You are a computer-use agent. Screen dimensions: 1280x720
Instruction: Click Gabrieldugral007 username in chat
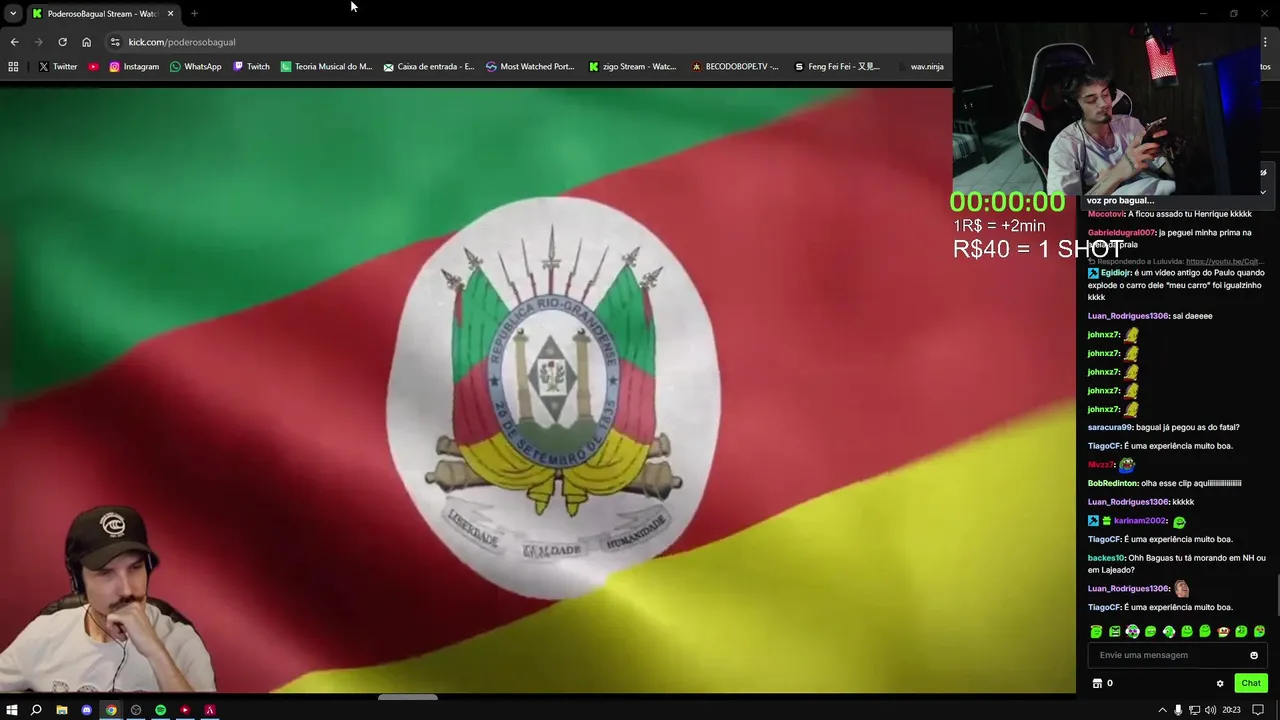pyautogui.click(x=1122, y=233)
